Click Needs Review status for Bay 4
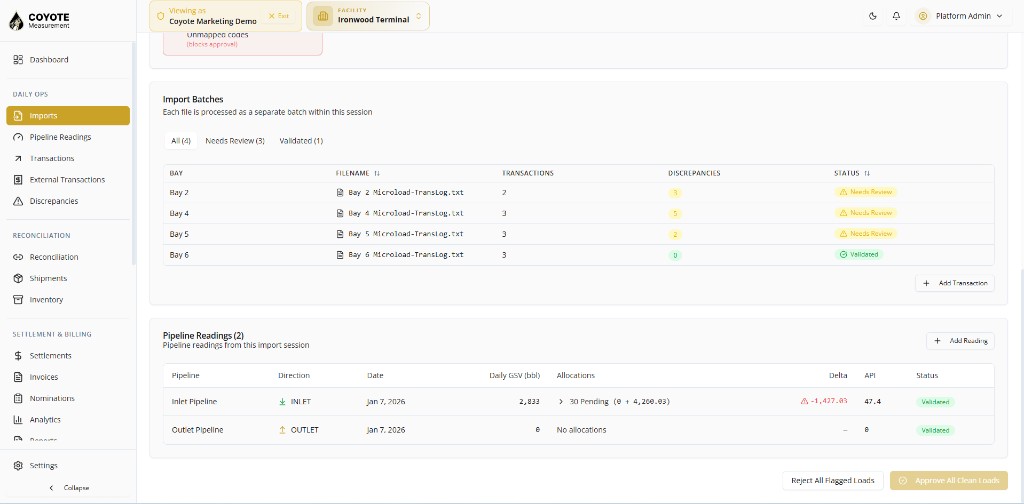 click(x=865, y=213)
